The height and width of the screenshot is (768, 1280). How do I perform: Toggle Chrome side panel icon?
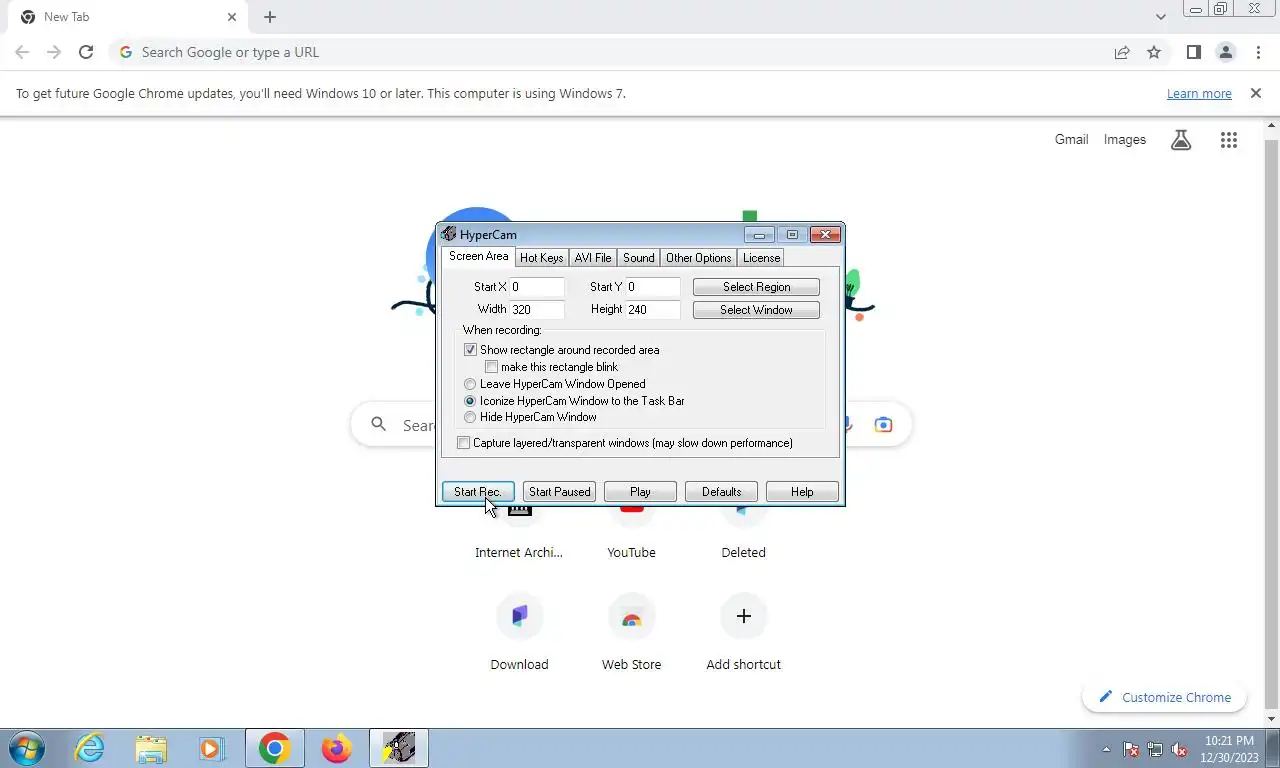(x=1193, y=52)
